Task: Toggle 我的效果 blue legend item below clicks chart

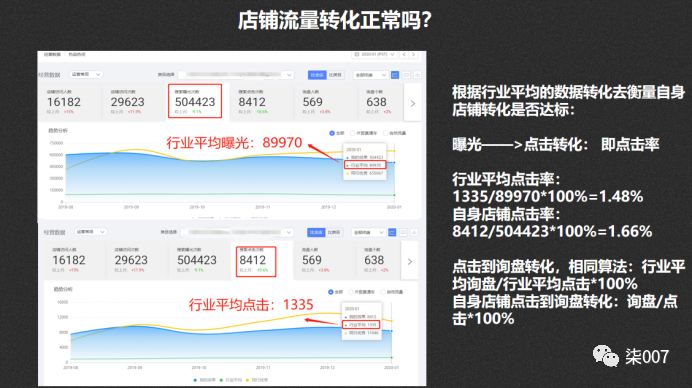Action: pyautogui.click(x=205, y=380)
